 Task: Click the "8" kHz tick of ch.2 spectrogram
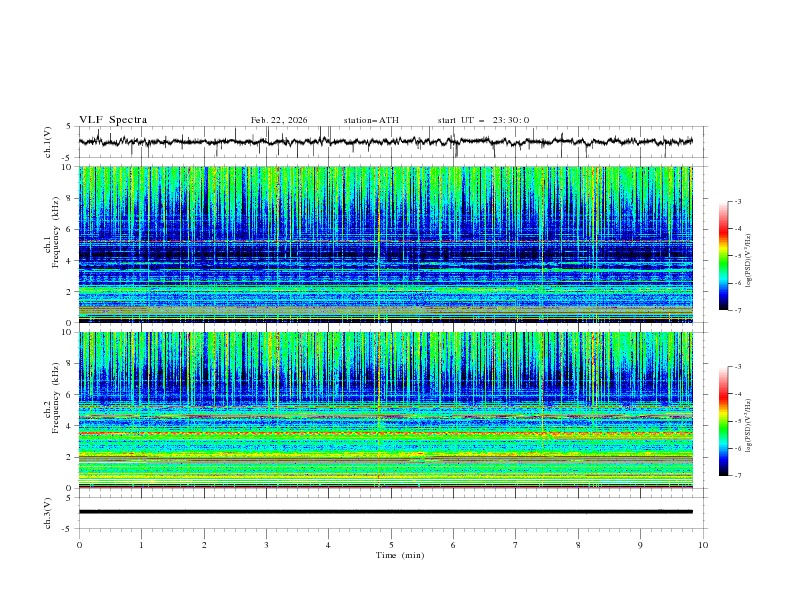click(x=70, y=364)
